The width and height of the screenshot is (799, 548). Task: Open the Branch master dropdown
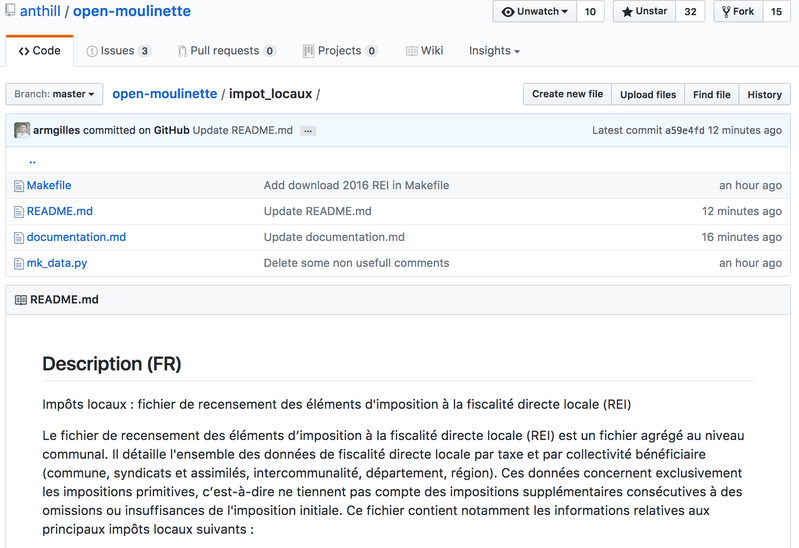tap(54, 94)
